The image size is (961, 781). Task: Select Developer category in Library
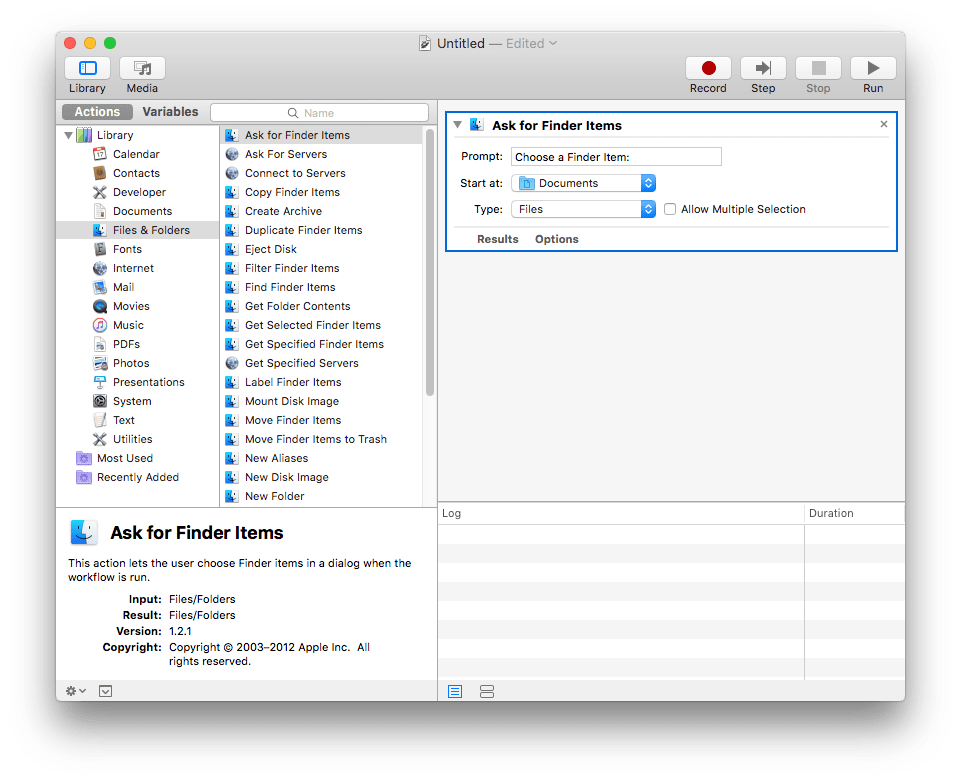tap(139, 192)
